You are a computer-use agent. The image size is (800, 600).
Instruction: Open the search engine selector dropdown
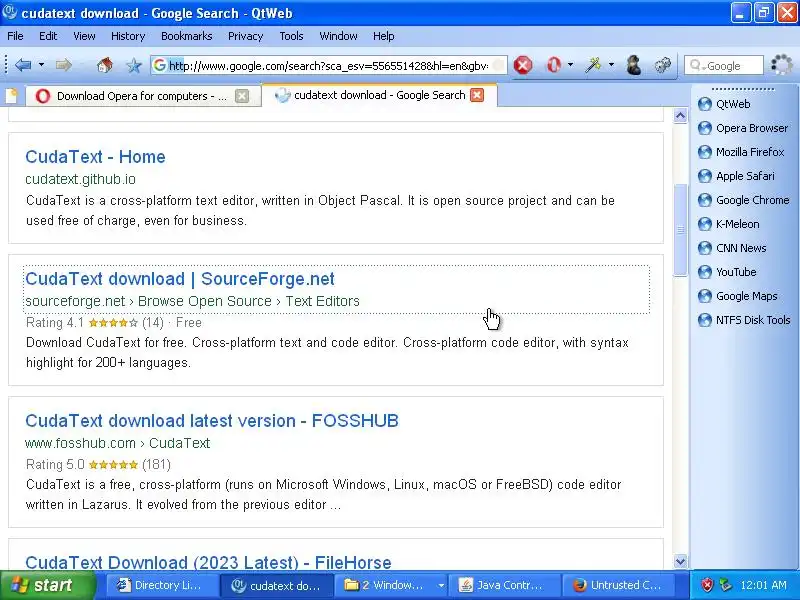tap(697, 66)
